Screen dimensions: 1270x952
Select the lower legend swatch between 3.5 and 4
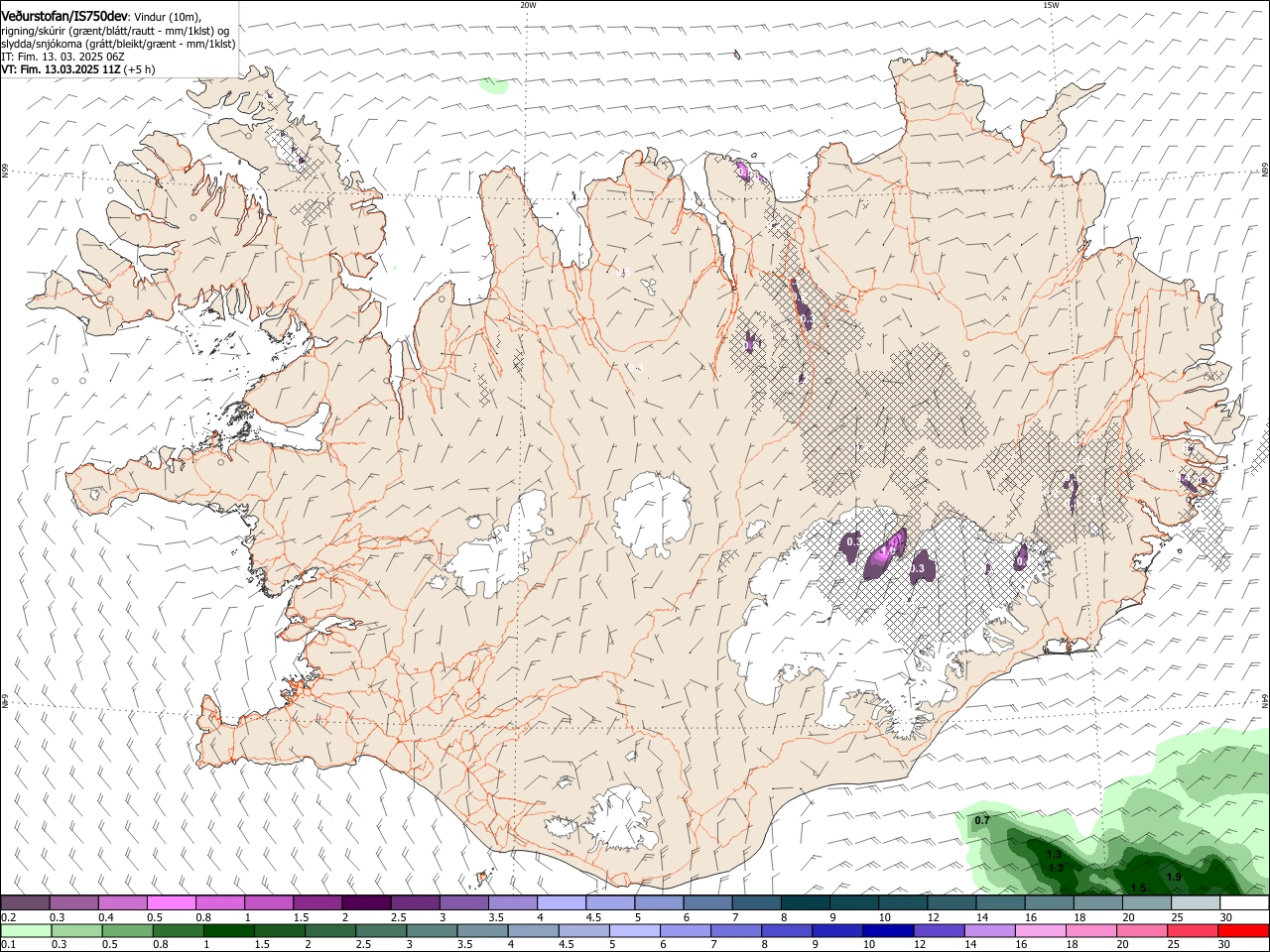tap(483, 931)
